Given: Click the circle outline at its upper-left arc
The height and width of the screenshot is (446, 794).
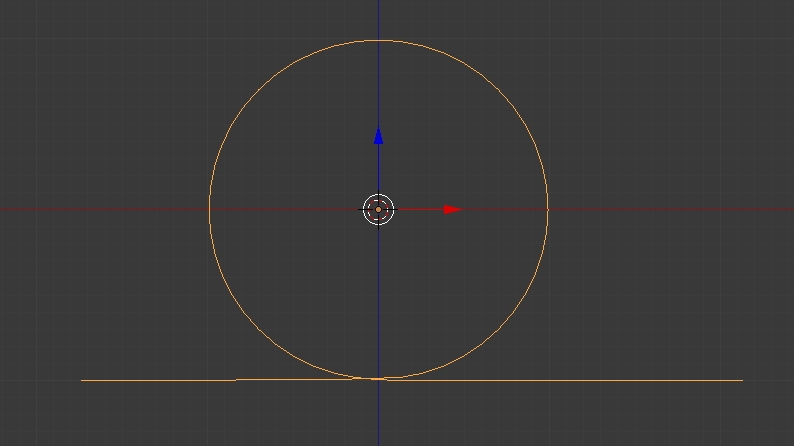Looking at the screenshot, I should 259,90.
